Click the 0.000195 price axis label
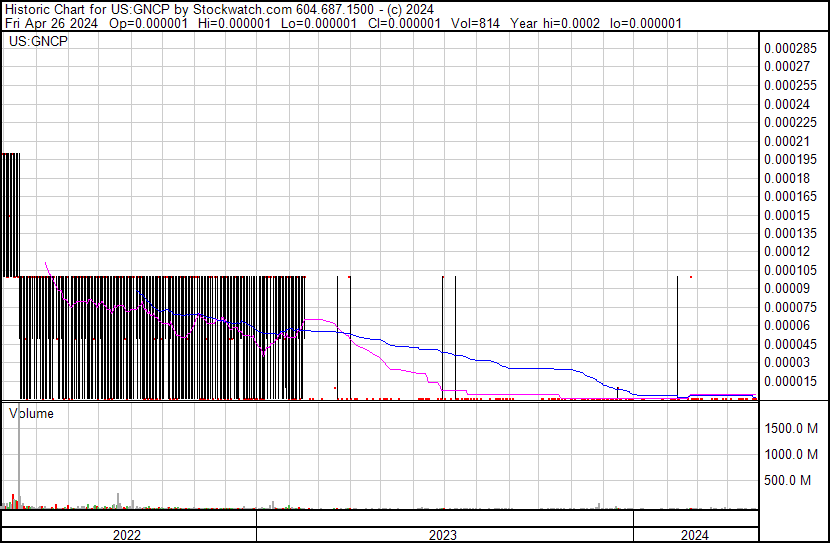This screenshot has height=543, width=830. 790,159
